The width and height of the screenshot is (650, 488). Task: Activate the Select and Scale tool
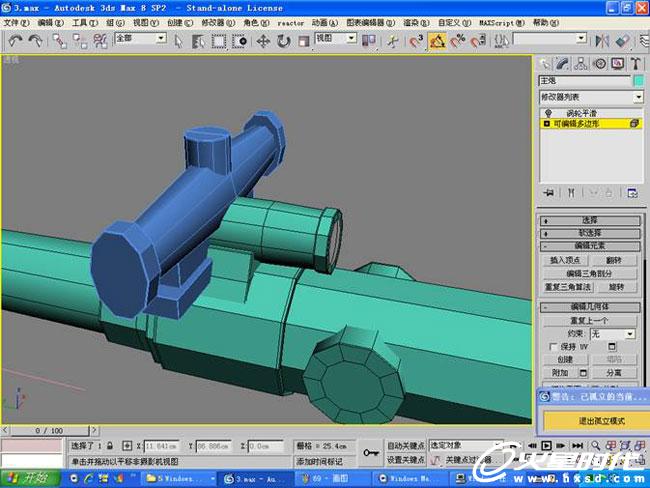(304, 41)
